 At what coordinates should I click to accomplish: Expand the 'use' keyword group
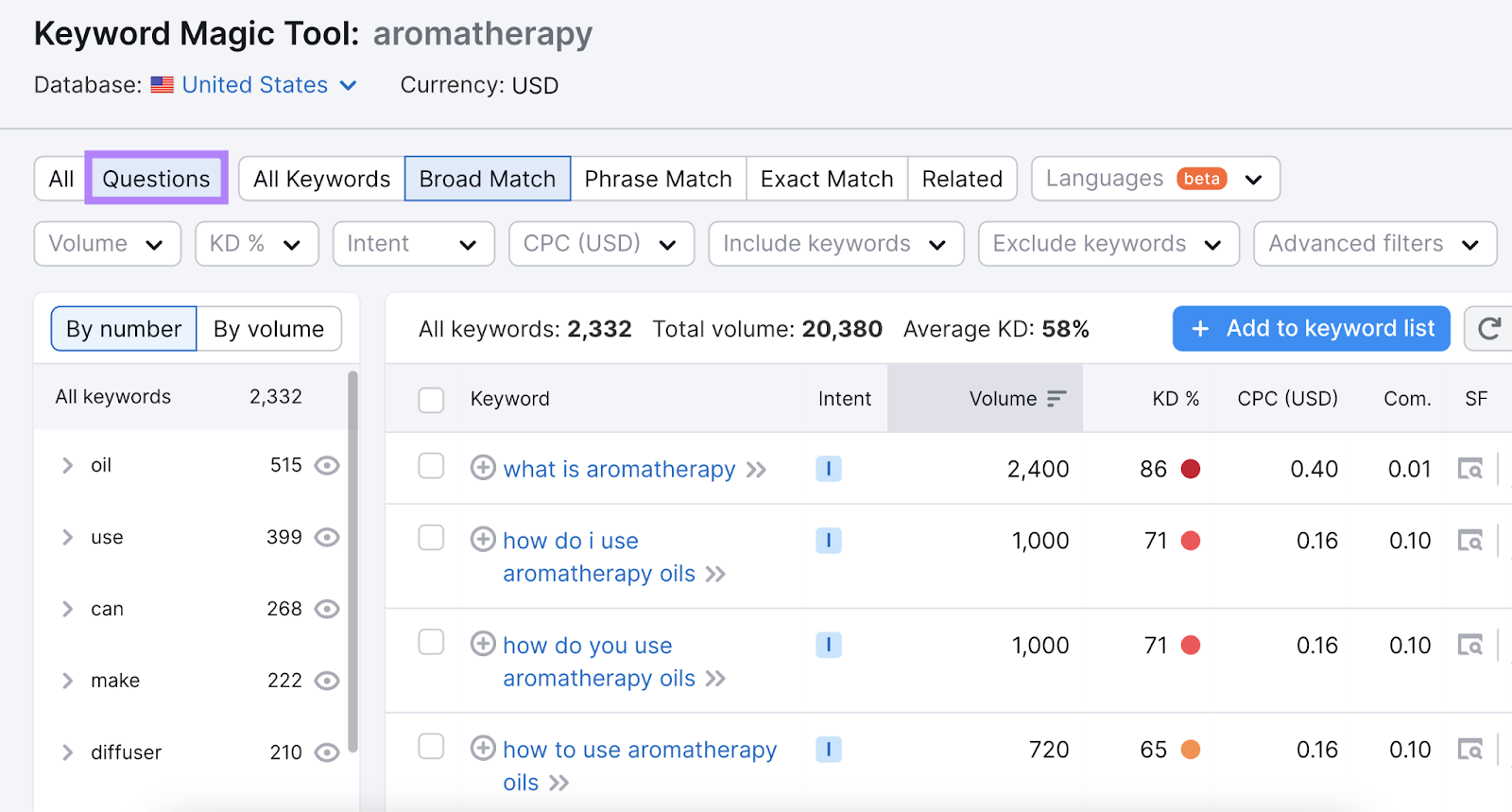pyautogui.click(x=67, y=537)
